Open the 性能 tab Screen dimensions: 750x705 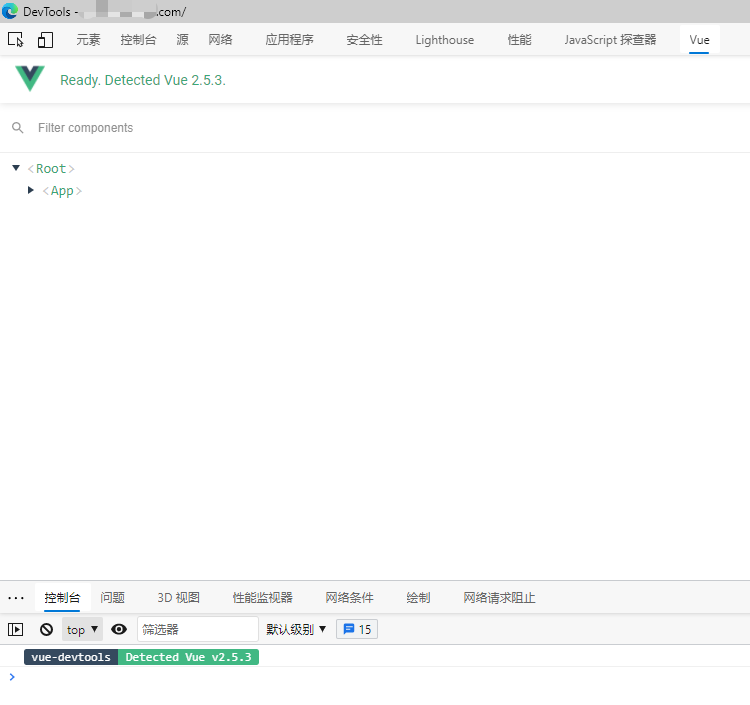click(x=519, y=40)
